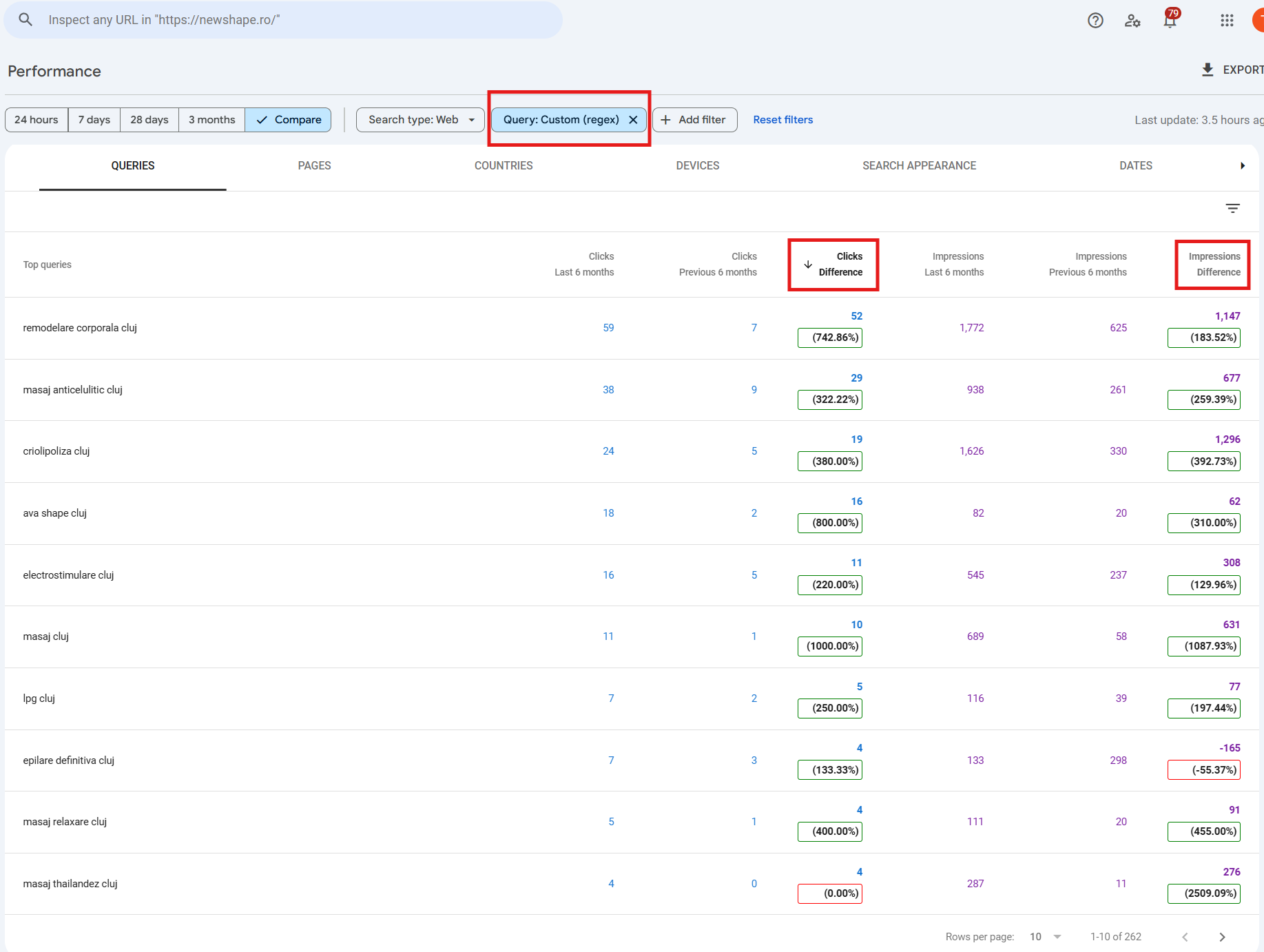The width and height of the screenshot is (1264, 952).
Task: Toggle the Compare date option
Action: coord(288,120)
